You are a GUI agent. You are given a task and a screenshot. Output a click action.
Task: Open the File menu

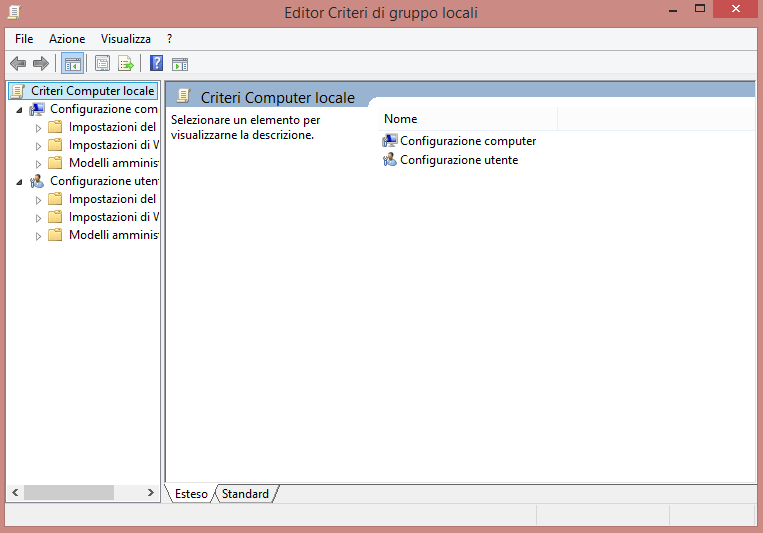tap(24, 39)
